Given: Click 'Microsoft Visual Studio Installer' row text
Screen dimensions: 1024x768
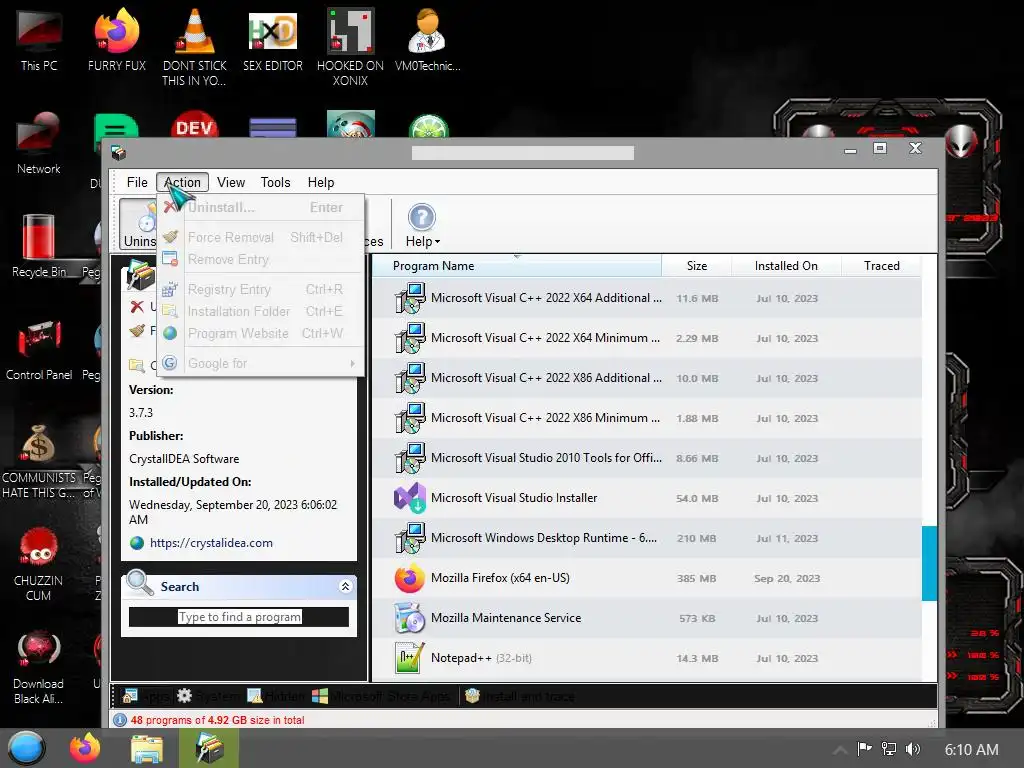Looking at the screenshot, I should tap(514, 498).
